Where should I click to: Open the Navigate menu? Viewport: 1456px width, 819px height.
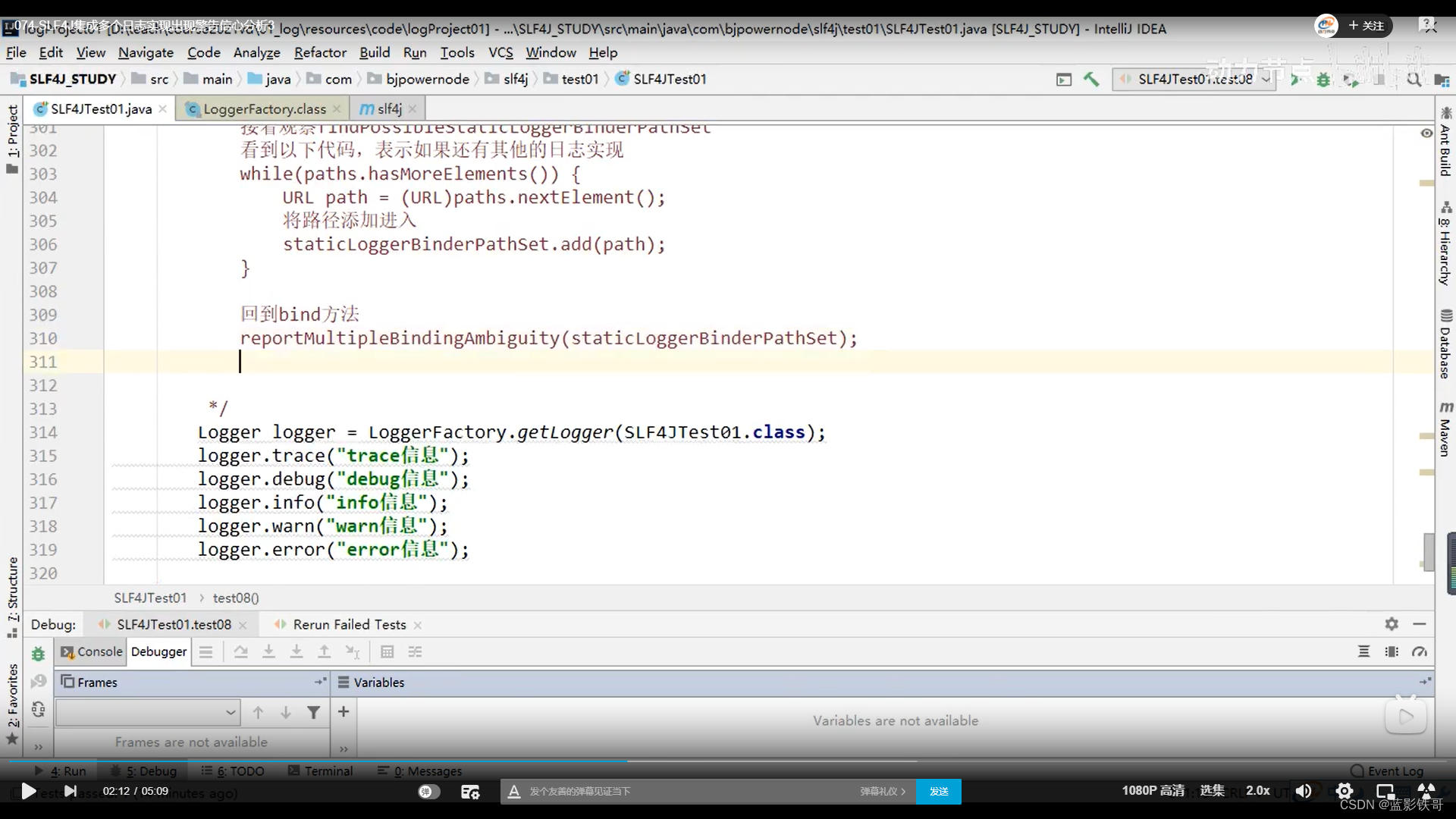coord(146,52)
